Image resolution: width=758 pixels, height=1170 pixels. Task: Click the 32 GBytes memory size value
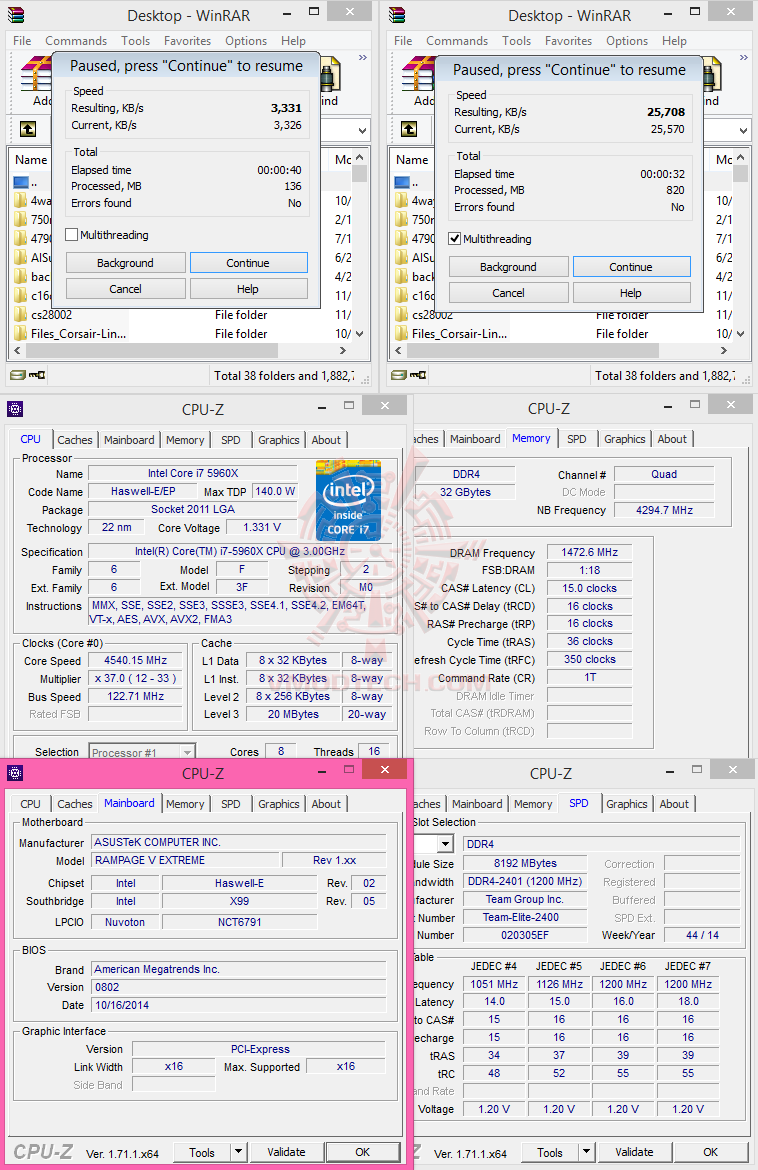tap(466, 492)
